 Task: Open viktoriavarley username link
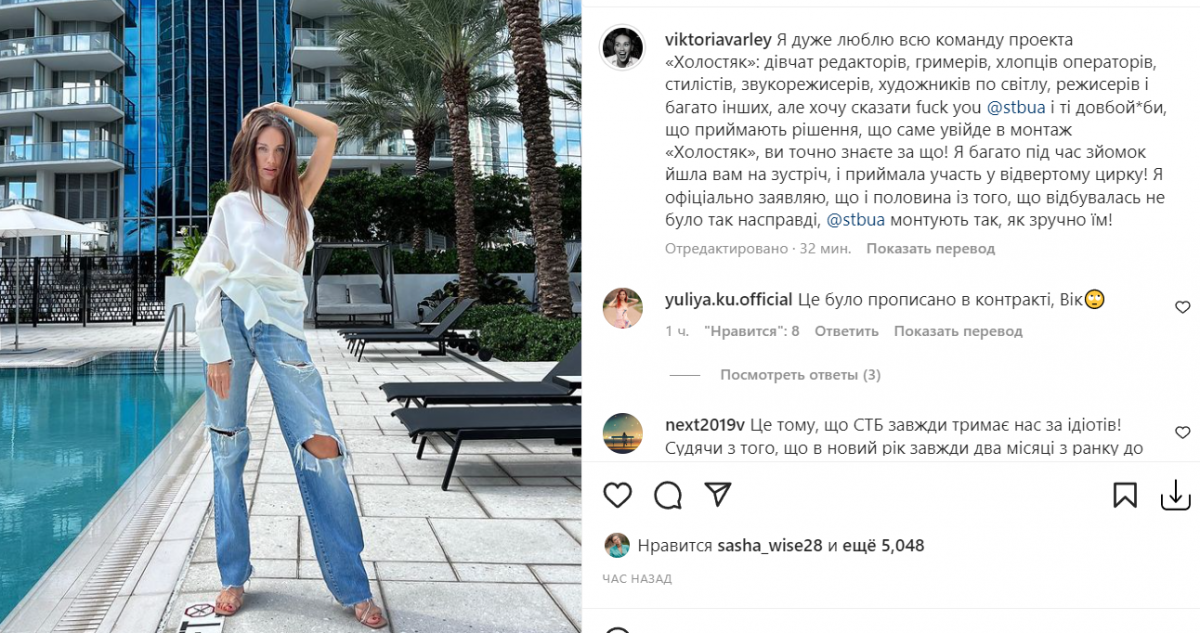point(718,39)
